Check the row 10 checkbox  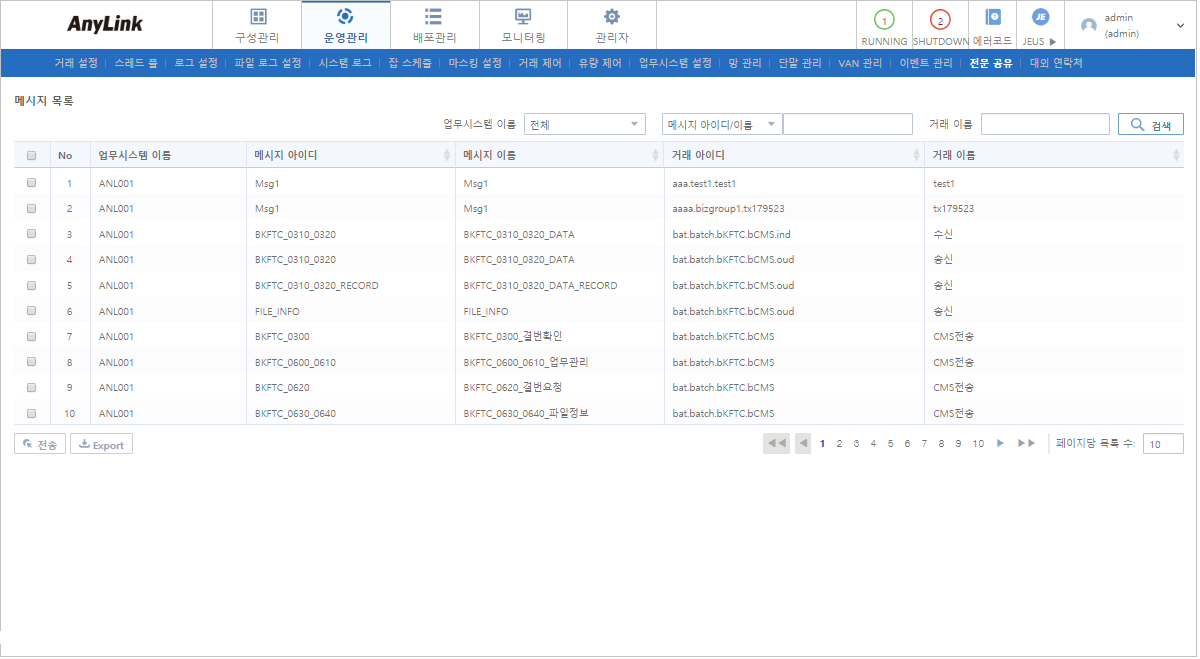[32, 413]
